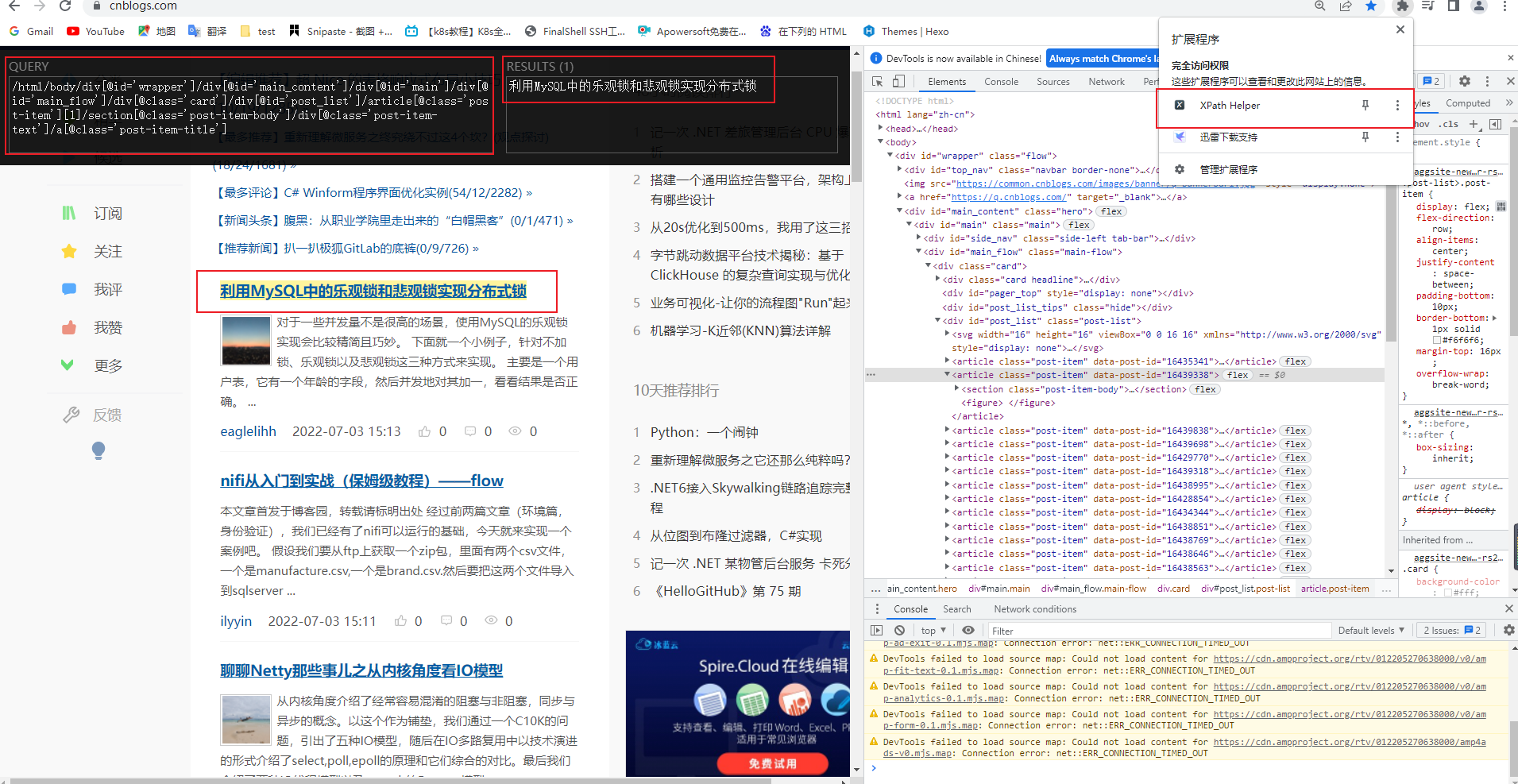Open the Chrome profile avatar

(x=1479, y=6)
